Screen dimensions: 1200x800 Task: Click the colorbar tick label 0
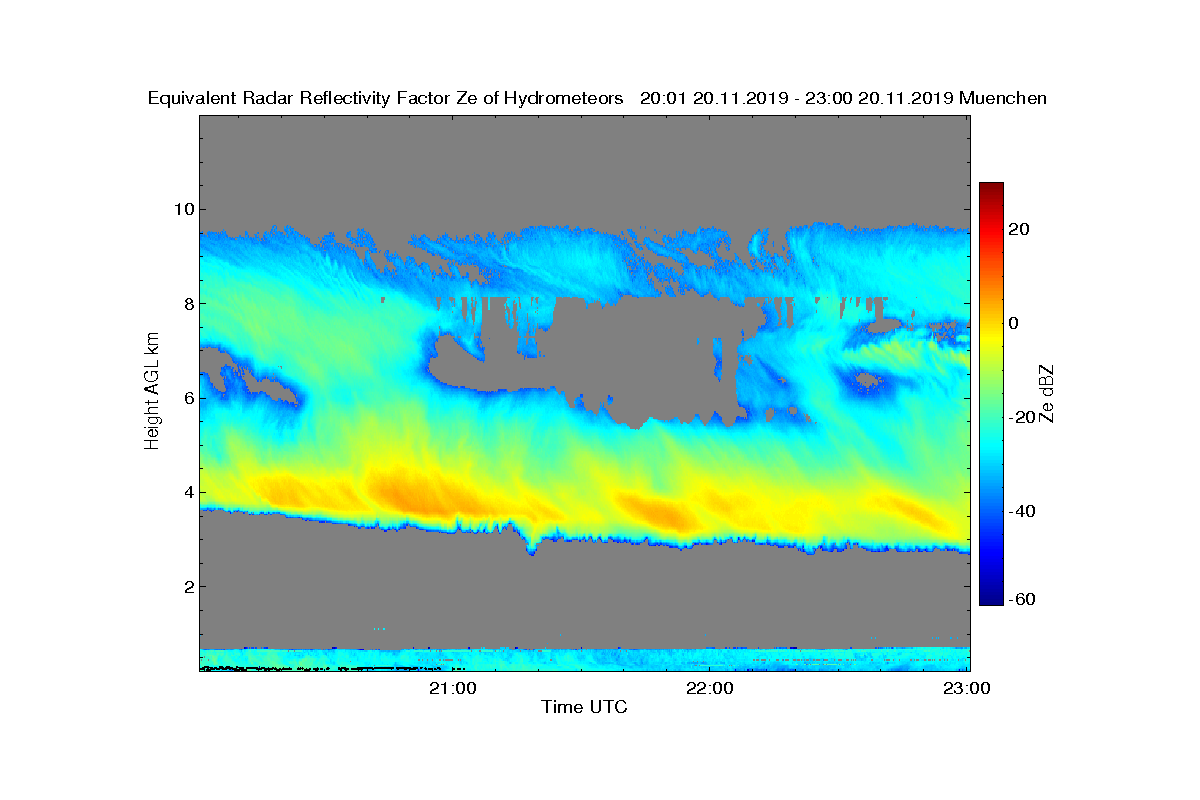1015,323
